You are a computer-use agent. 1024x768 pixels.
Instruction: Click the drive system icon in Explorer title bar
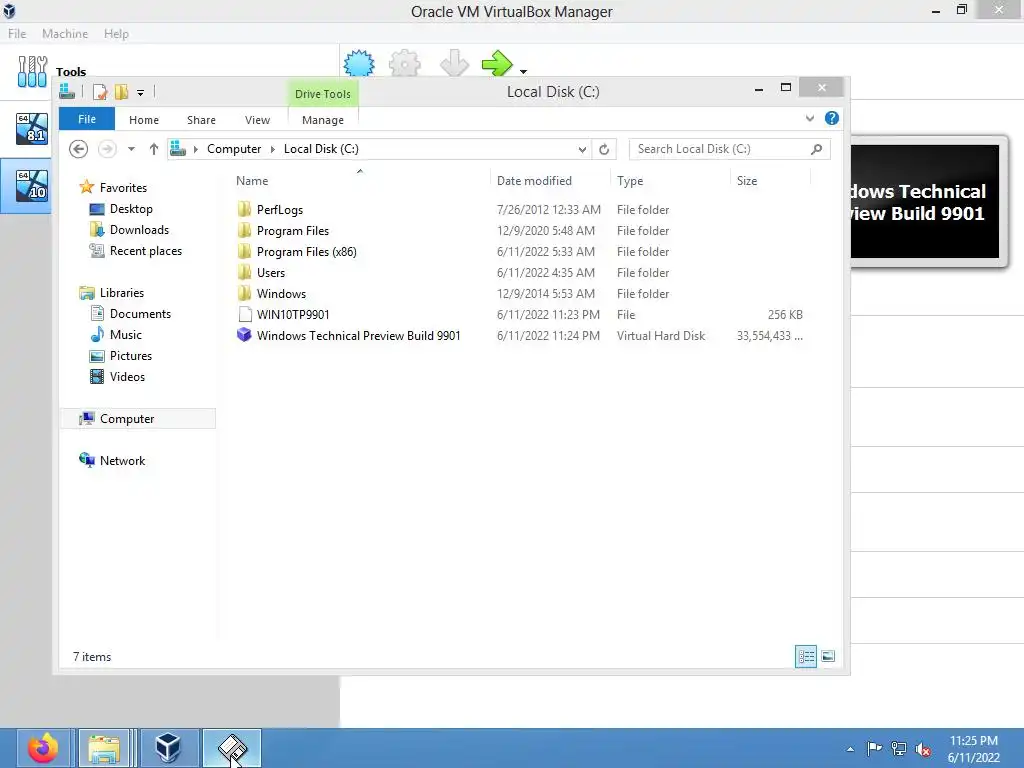coord(67,91)
